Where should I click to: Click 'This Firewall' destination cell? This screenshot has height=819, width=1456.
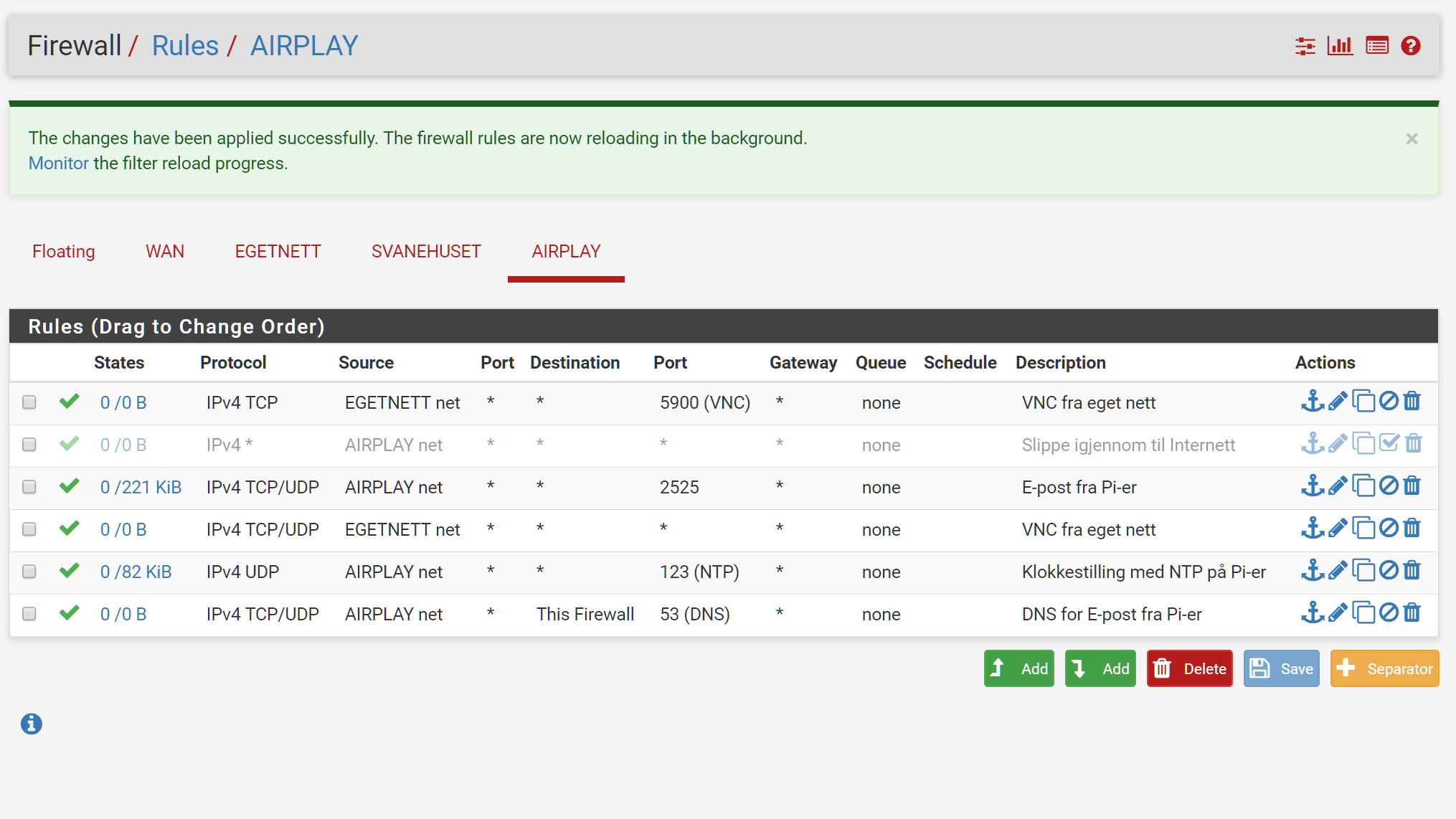pos(585,615)
